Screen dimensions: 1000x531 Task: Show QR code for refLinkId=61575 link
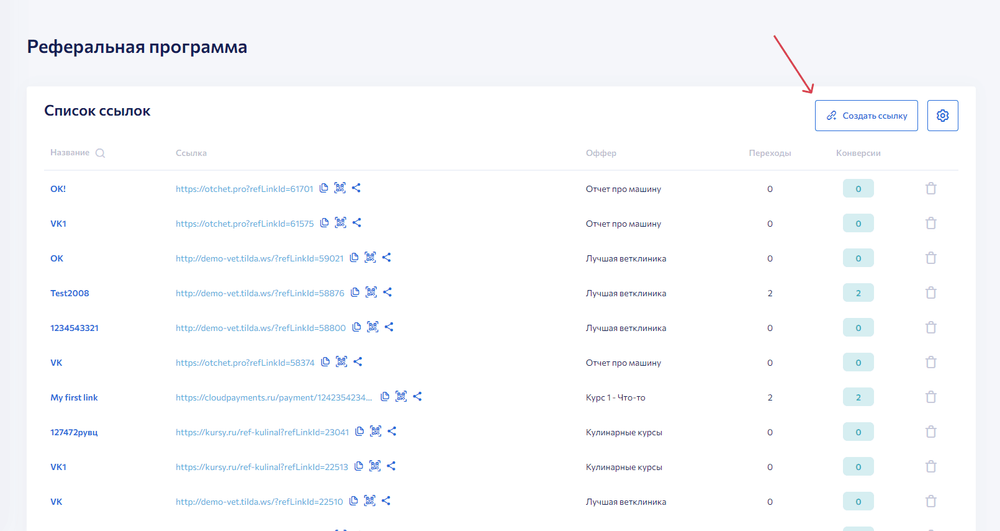[341, 223]
